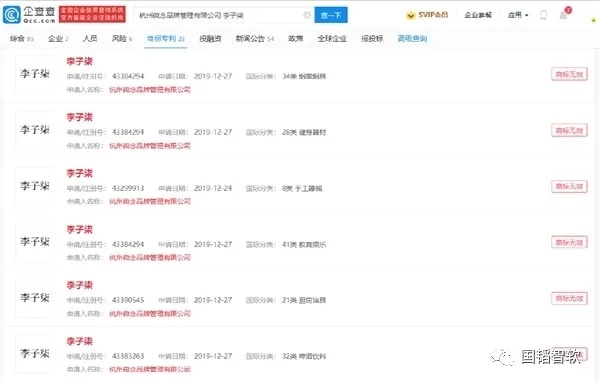This screenshot has height=383, width=600.
Task: Click registration number 43390545
Action: 128,300
